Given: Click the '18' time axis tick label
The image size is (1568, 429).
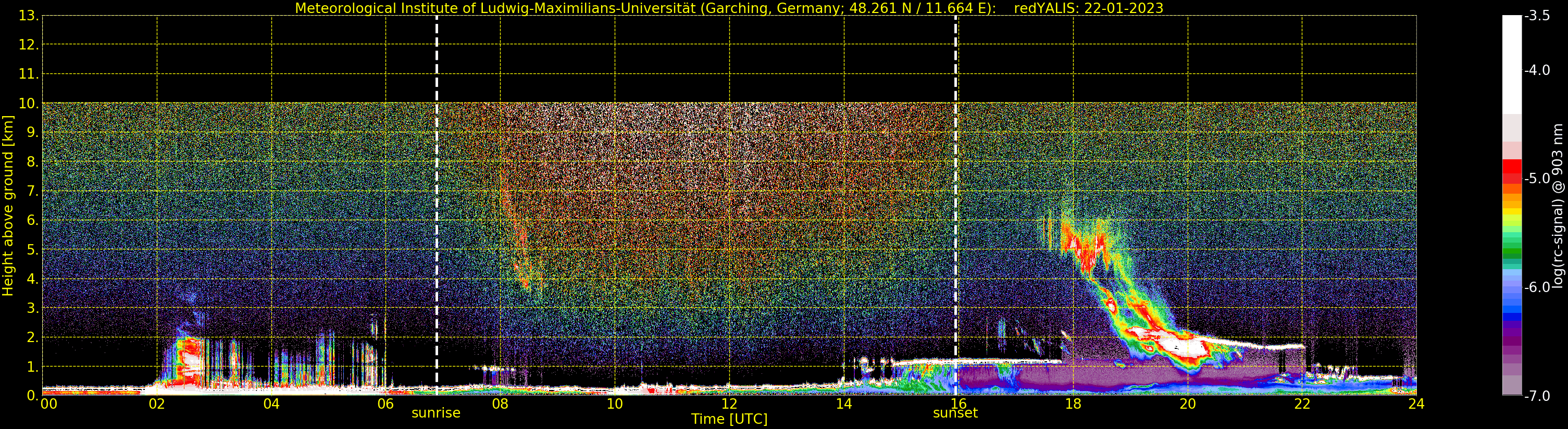Looking at the screenshot, I should click(x=1073, y=403).
